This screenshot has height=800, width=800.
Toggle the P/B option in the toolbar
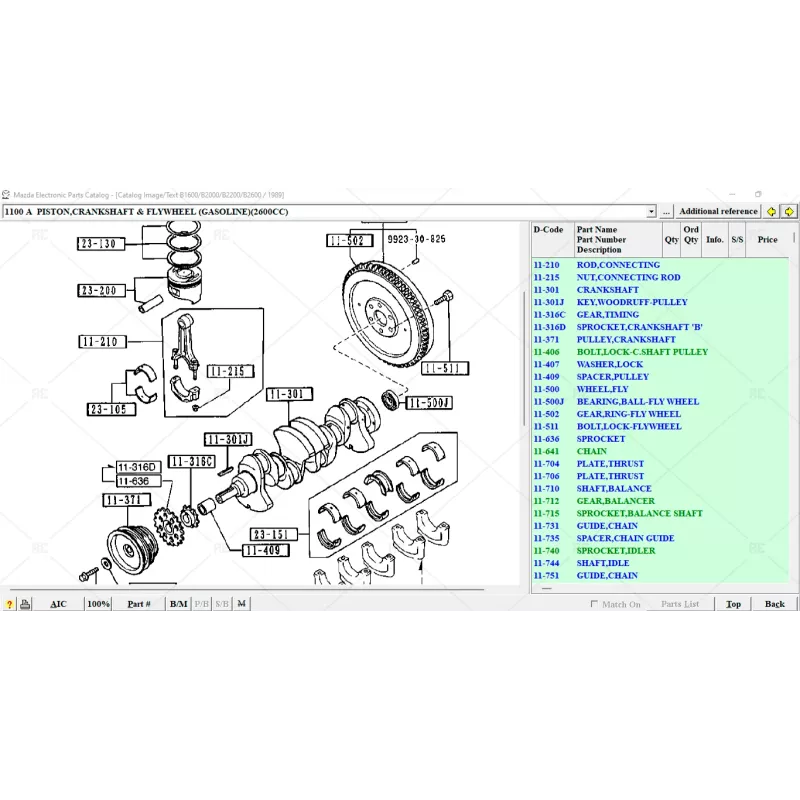[200, 603]
